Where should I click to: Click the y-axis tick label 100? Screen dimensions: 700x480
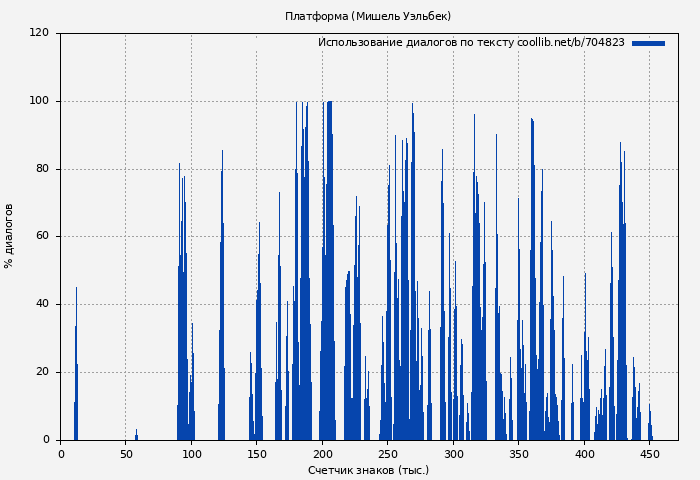(x=39, y=101)
